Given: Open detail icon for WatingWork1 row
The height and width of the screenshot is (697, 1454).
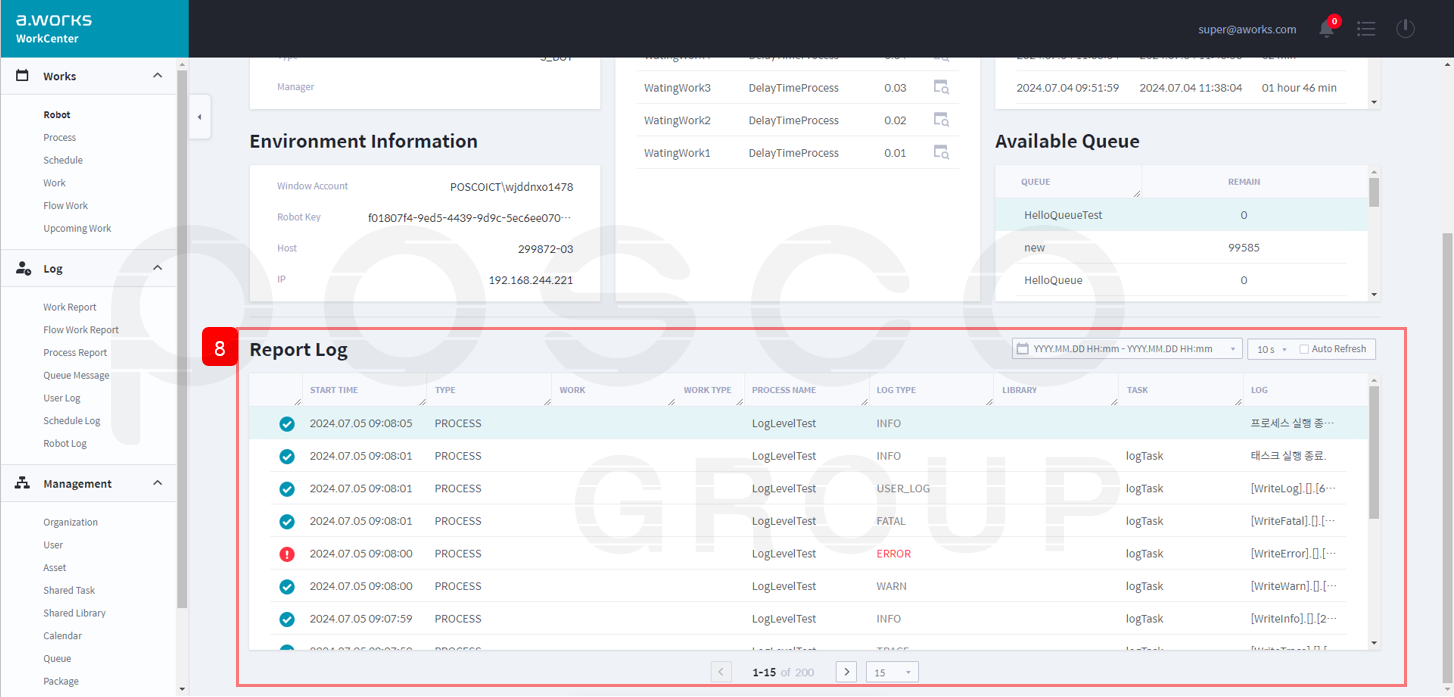Looking at the screenshot, I should (941, 152).
